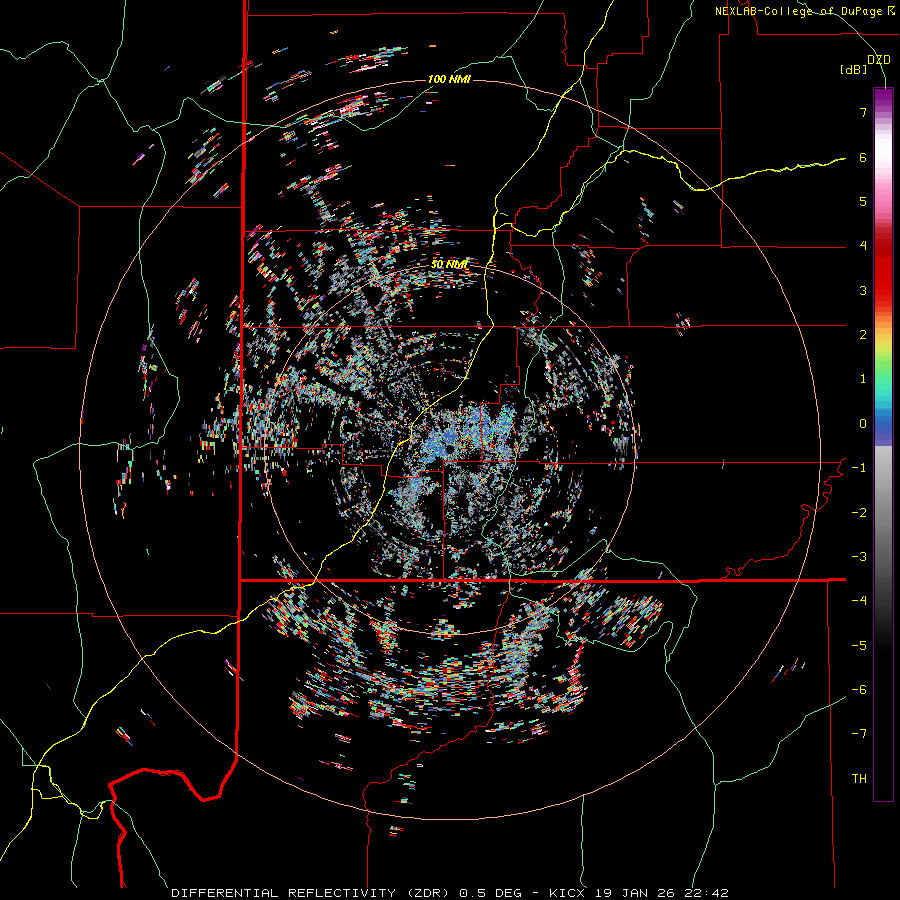Select the -7 dB tick label
This screenshot has width=900, height=900.
[859, 734]
